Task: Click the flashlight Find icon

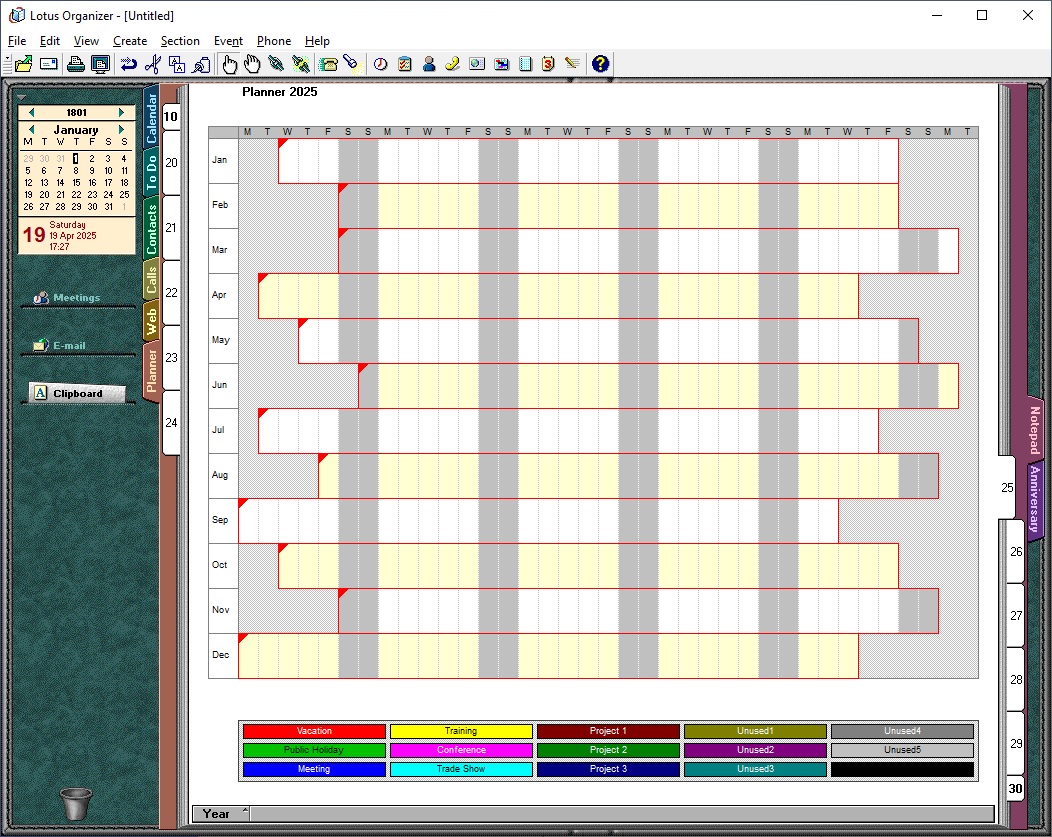Action: [x=351, y=64]
